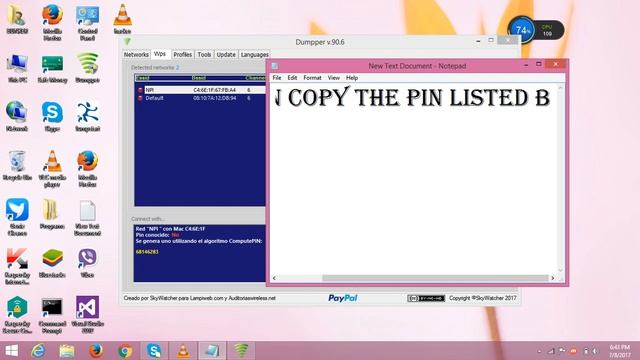Screen dimensions: 640x360
Task: Click the PayPal donation link in Dumpper
Action: pyautogui.click(x=343, y=298)
